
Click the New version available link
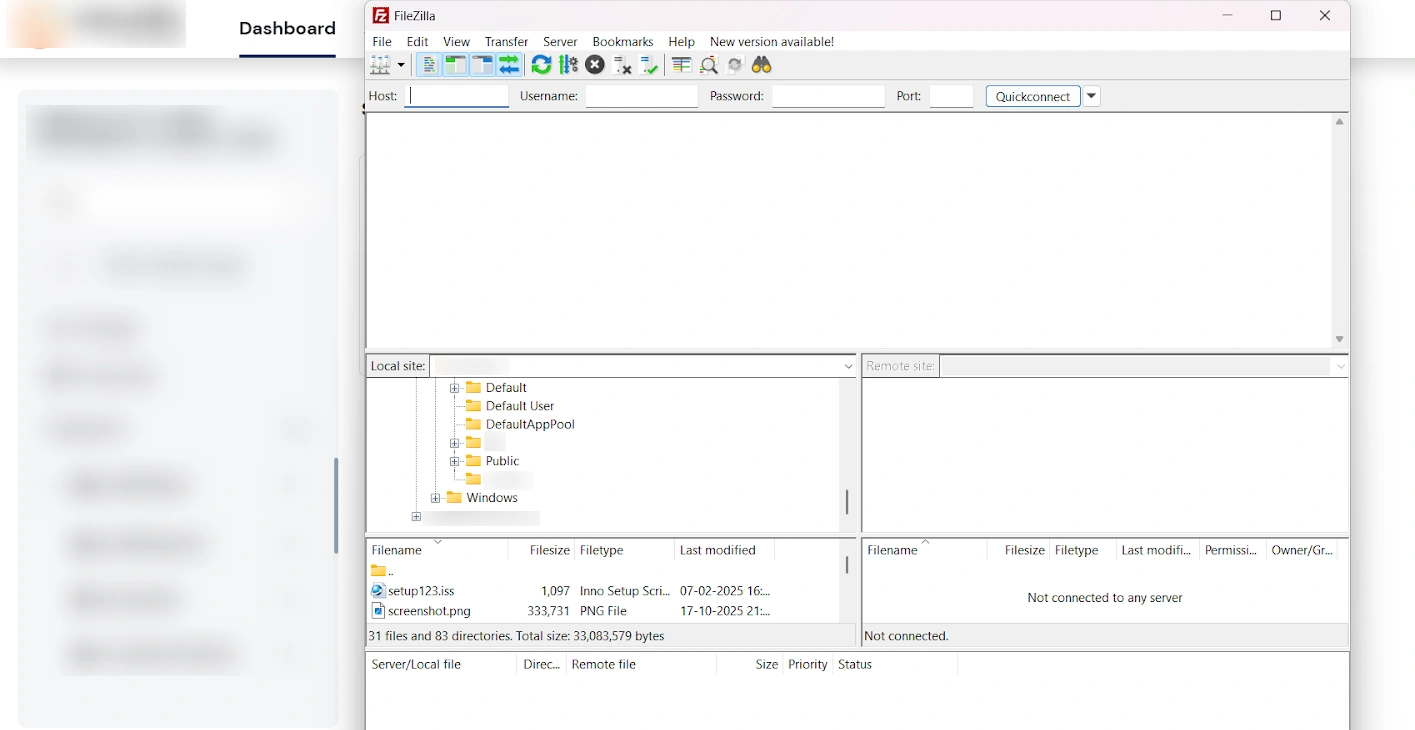tap(771, 41)
